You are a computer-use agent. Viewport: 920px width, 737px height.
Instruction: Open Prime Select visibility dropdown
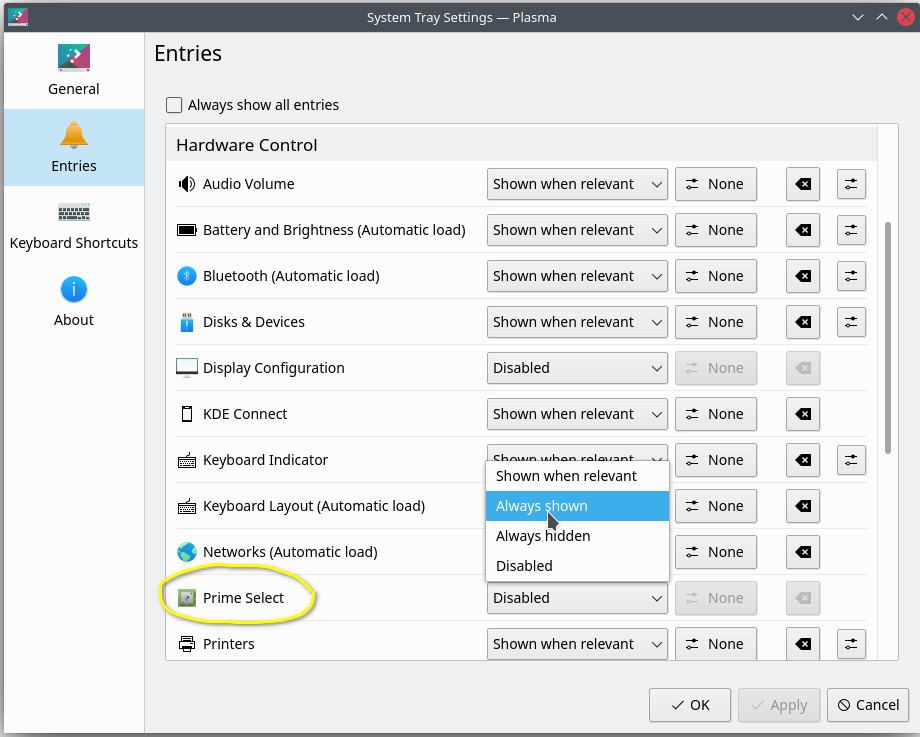coord(577,598)
